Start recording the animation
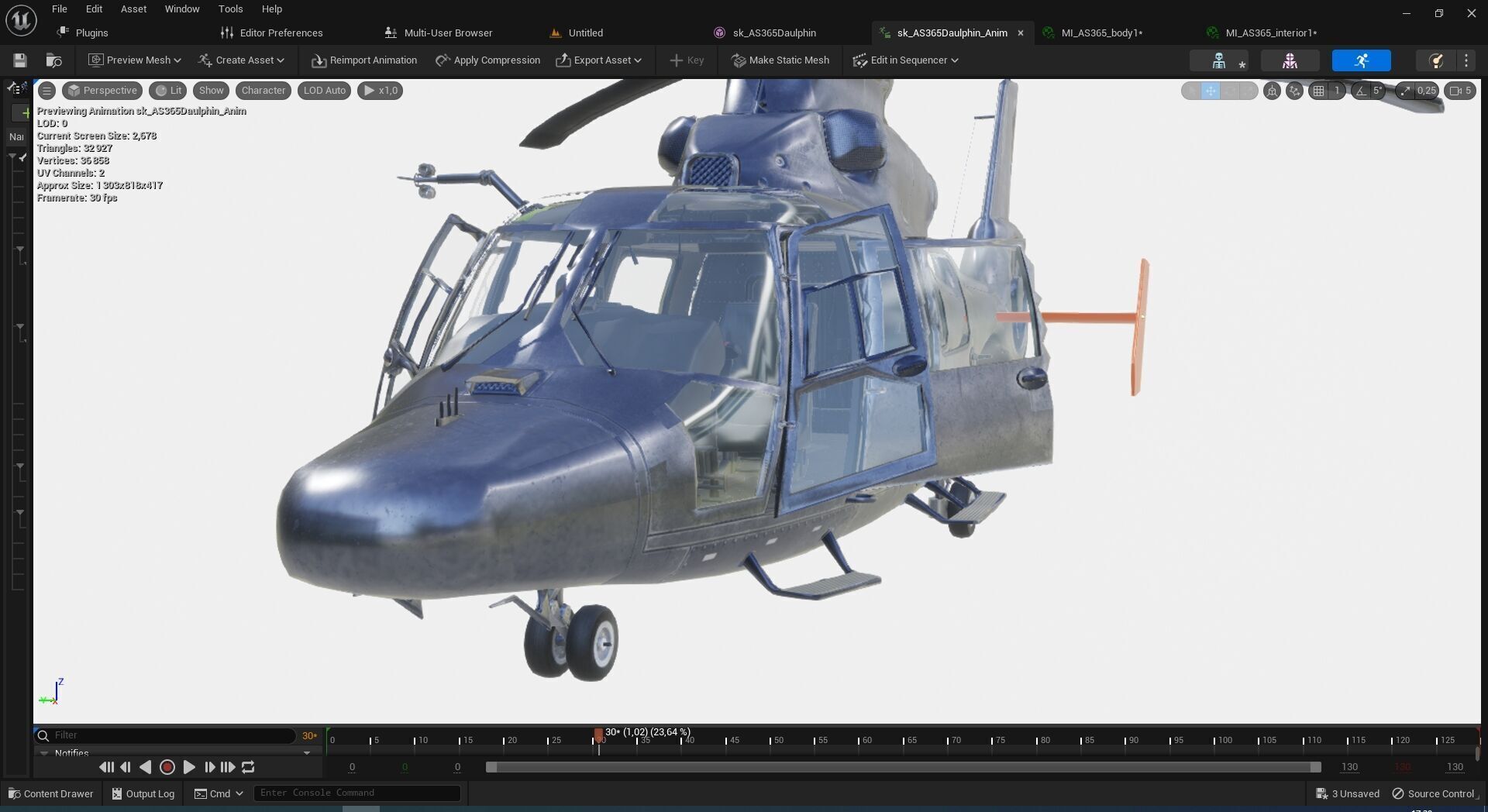Viewport: 1488px width, 812px height. [167, 767]
